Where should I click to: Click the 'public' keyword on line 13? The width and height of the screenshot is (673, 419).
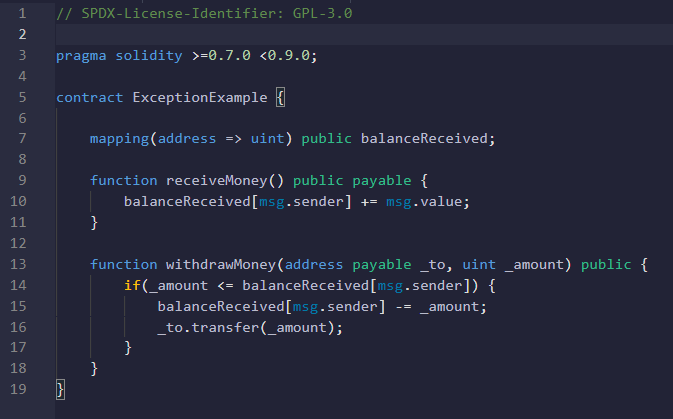tap(606, 265)
